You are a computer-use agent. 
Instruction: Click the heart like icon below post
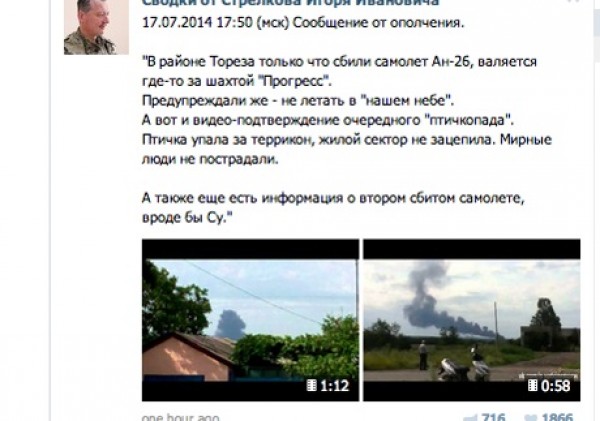[531, 418]
